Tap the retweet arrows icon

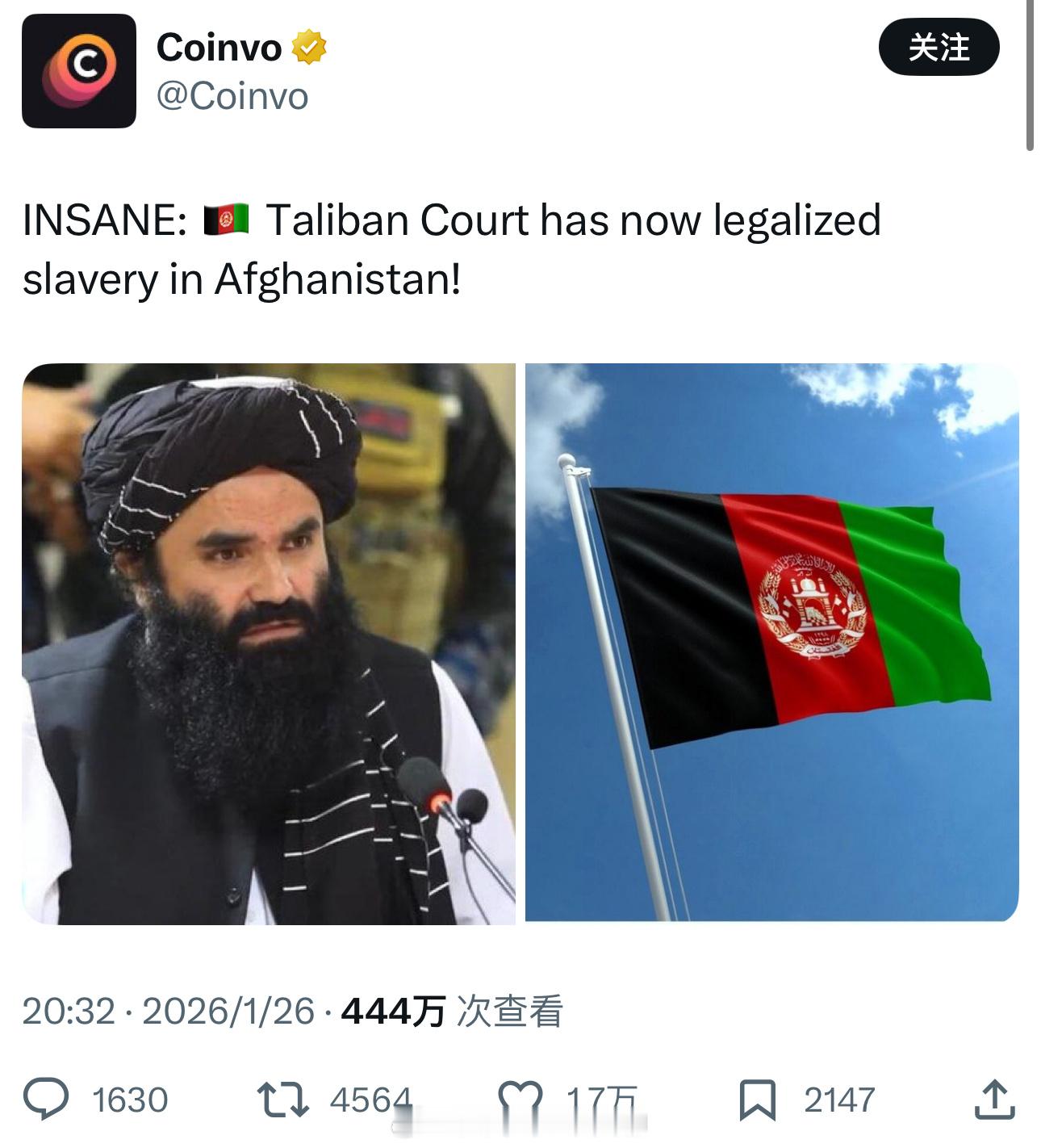(282, 1100)
